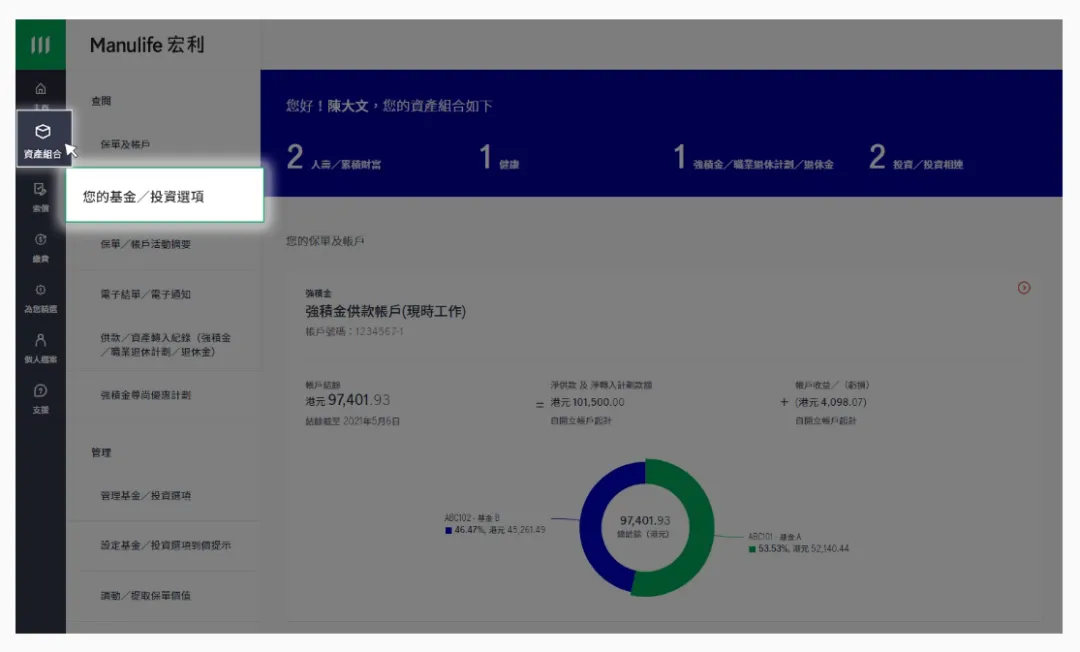The image size is (1080, 652).
Task: Select the 1 強積金／職業退休計劃 summary
Action: [x=754, y=158]
